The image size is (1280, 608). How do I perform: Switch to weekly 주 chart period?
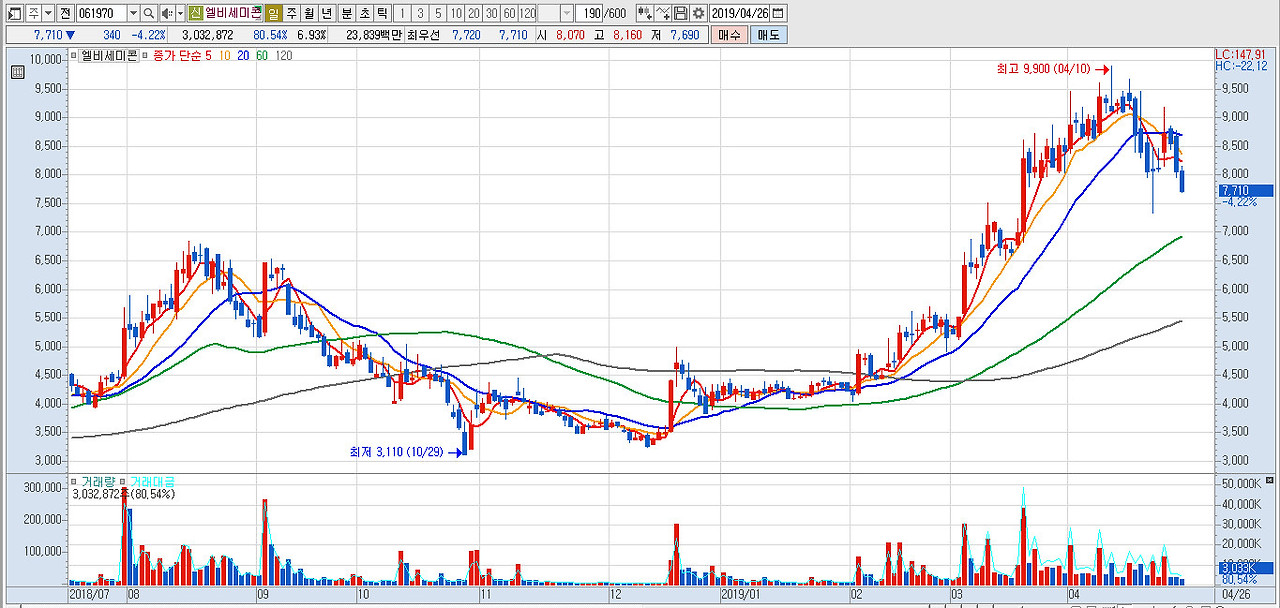[x=291, y=14]
